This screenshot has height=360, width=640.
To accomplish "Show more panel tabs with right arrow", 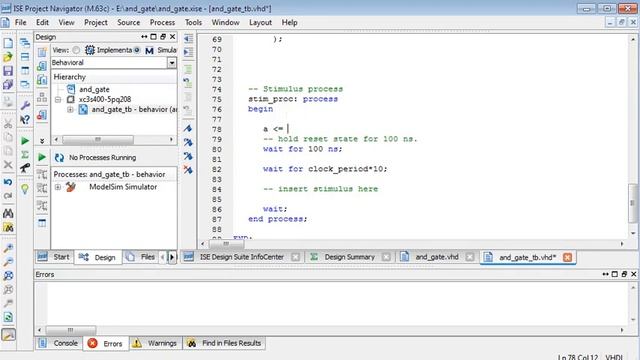I will [172, 257].
